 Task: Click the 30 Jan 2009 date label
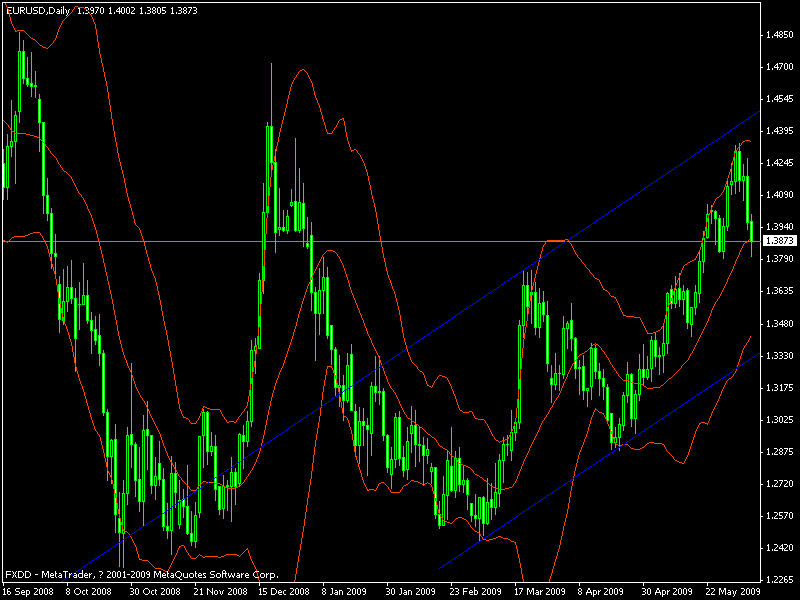point(411,592)
